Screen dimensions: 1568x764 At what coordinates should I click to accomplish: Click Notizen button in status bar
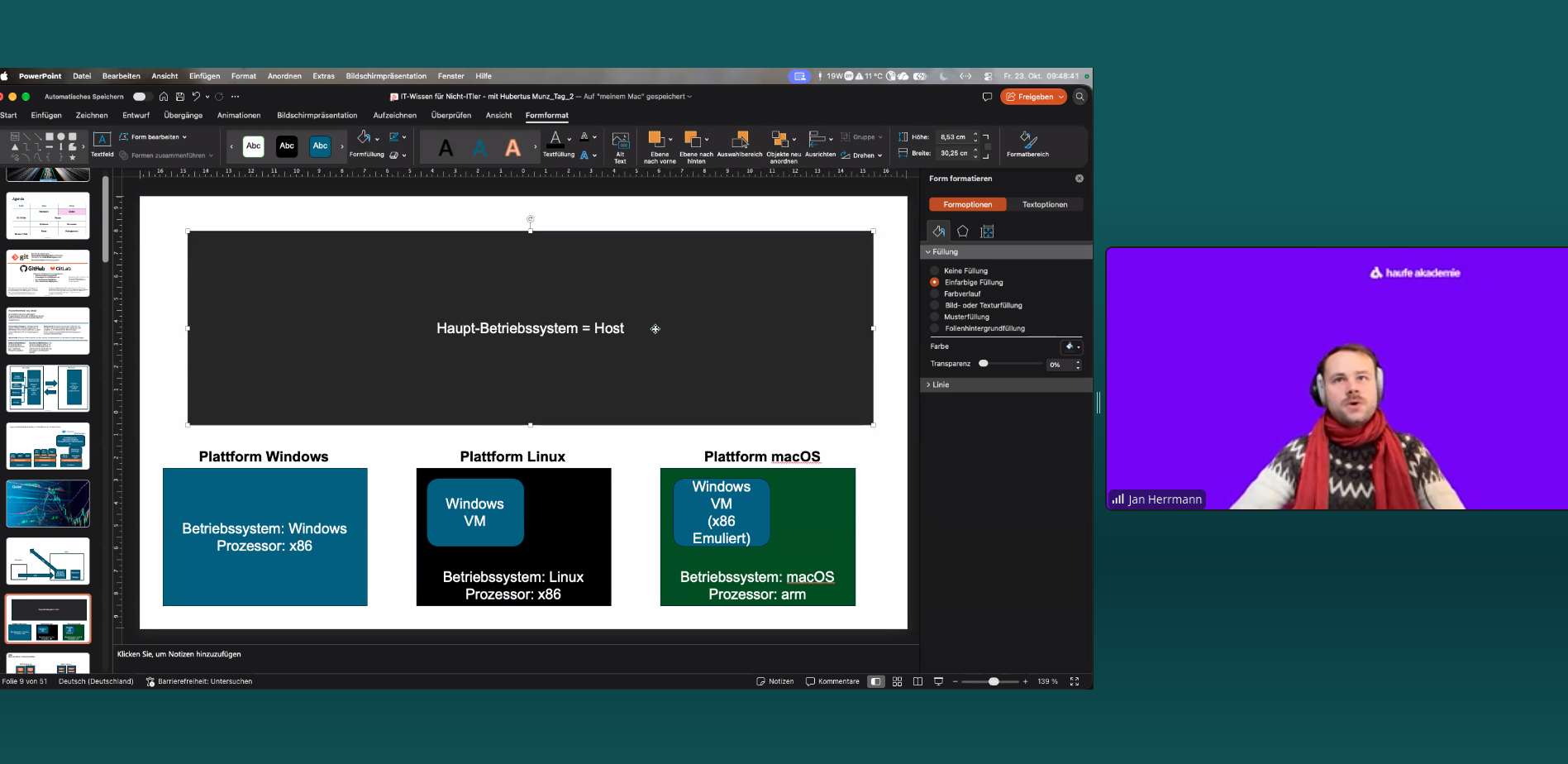[x=774, y=681]
